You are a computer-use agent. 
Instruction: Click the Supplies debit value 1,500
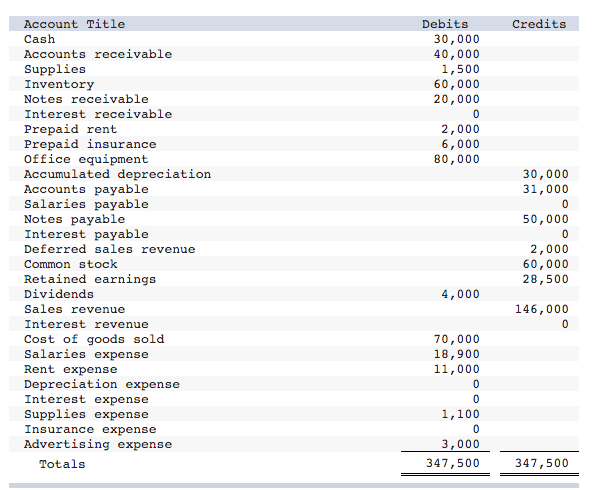(x=460, y=69)
